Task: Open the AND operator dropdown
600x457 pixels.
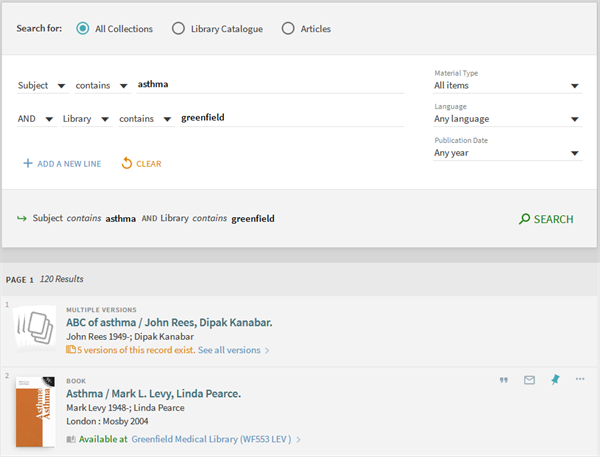Action: click(x=35, y=119)
